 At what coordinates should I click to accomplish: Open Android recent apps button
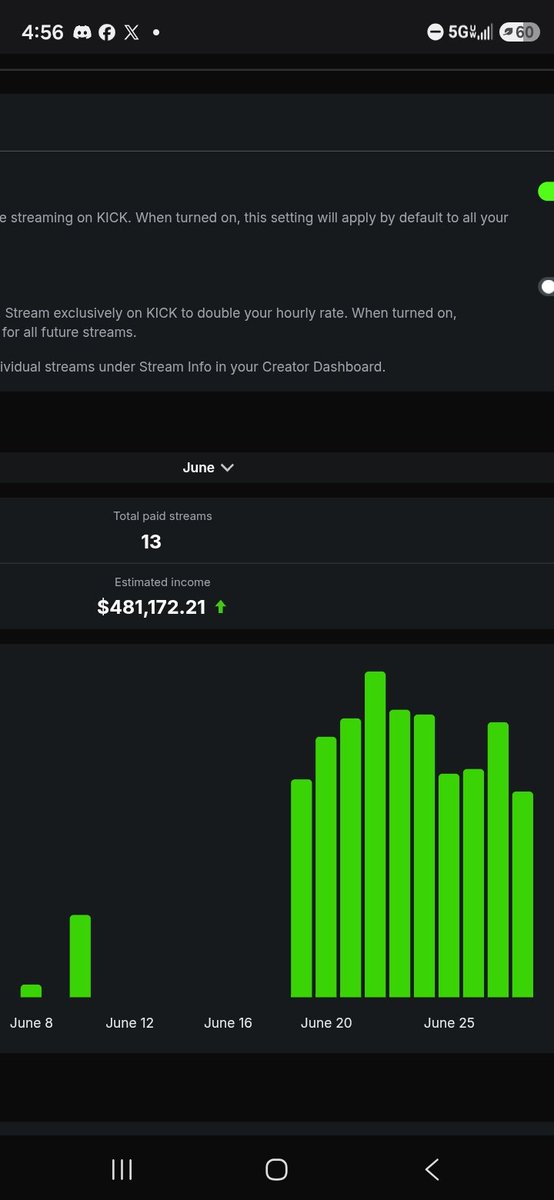pos(122,1169)
